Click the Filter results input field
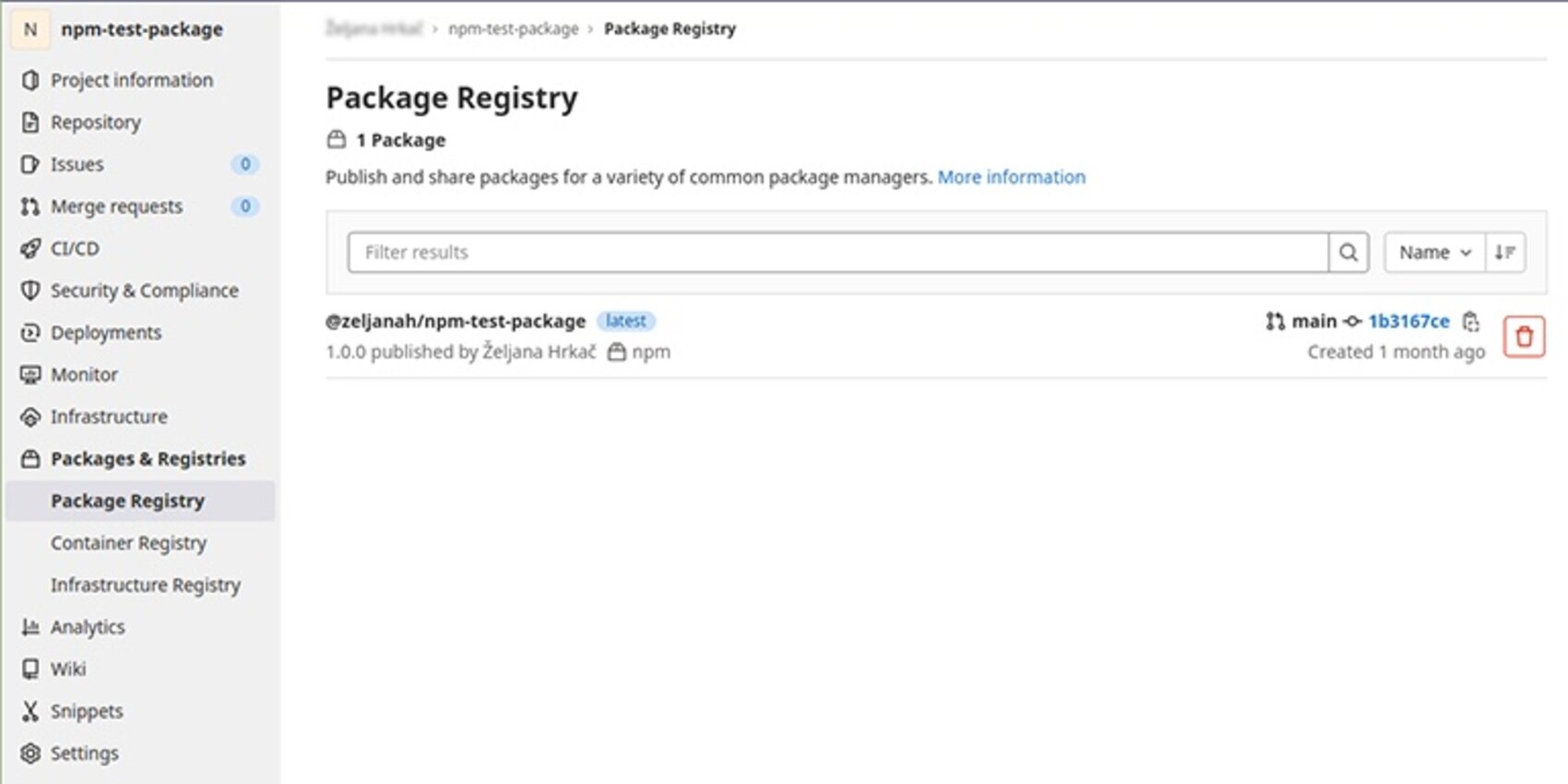 click(837, 253)
